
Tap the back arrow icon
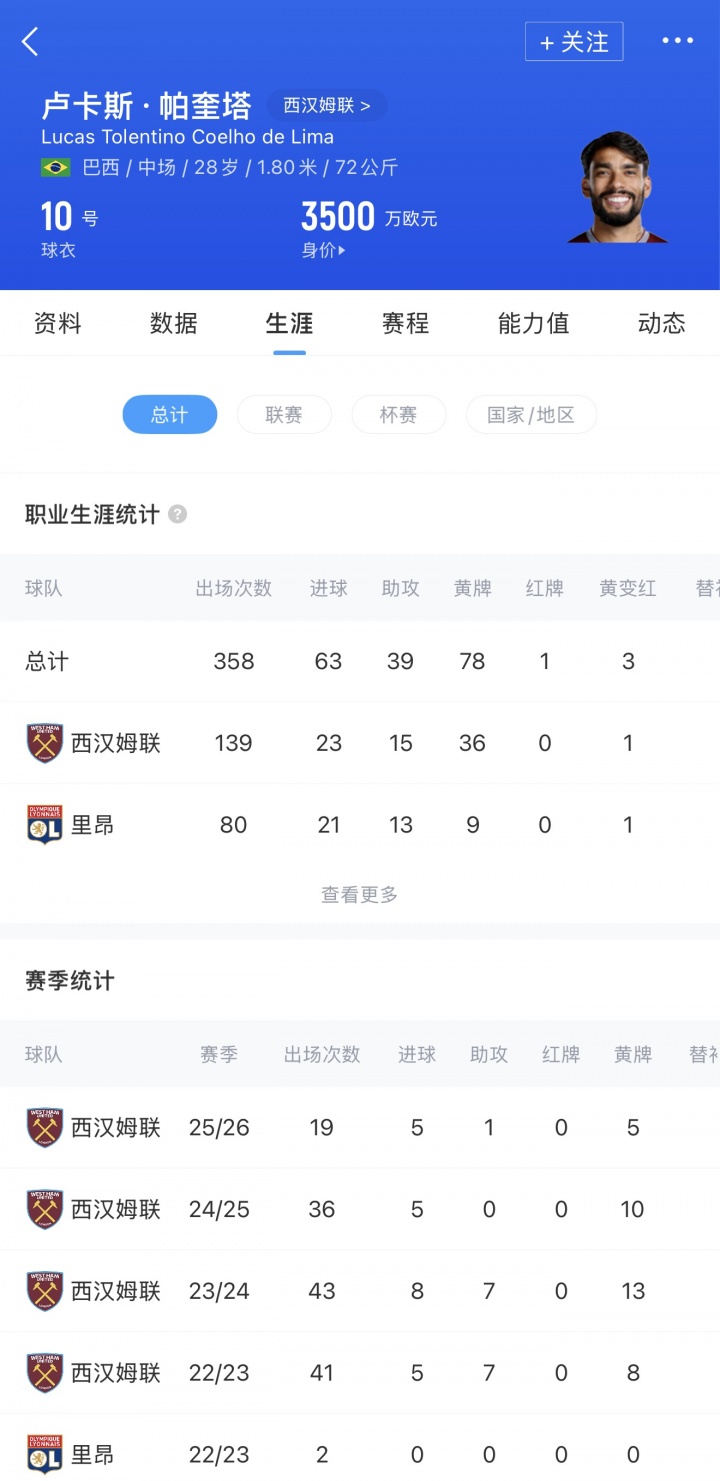31,42
